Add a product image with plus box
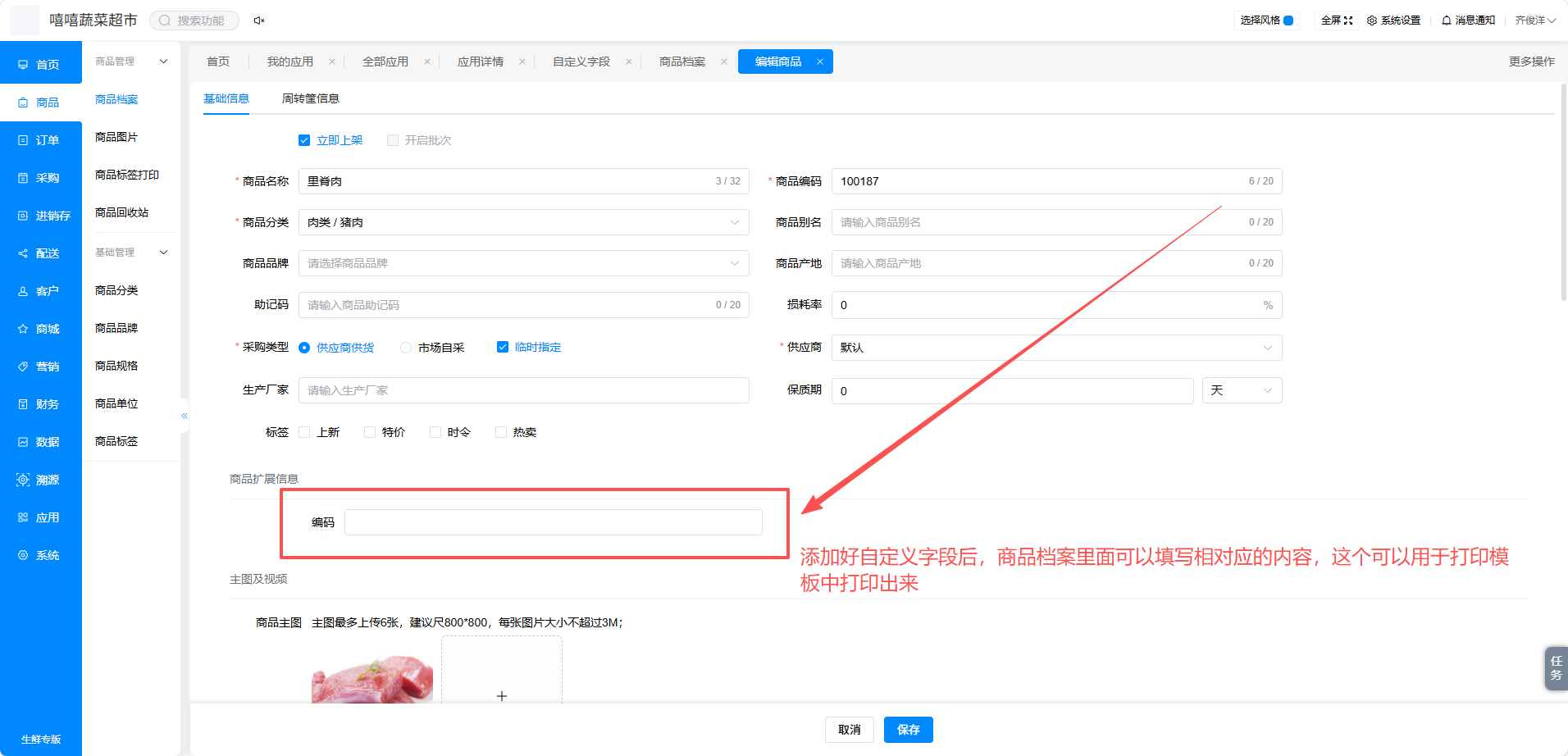The image size is (1568, 756). pyautogui.click(x=502, y=671)
